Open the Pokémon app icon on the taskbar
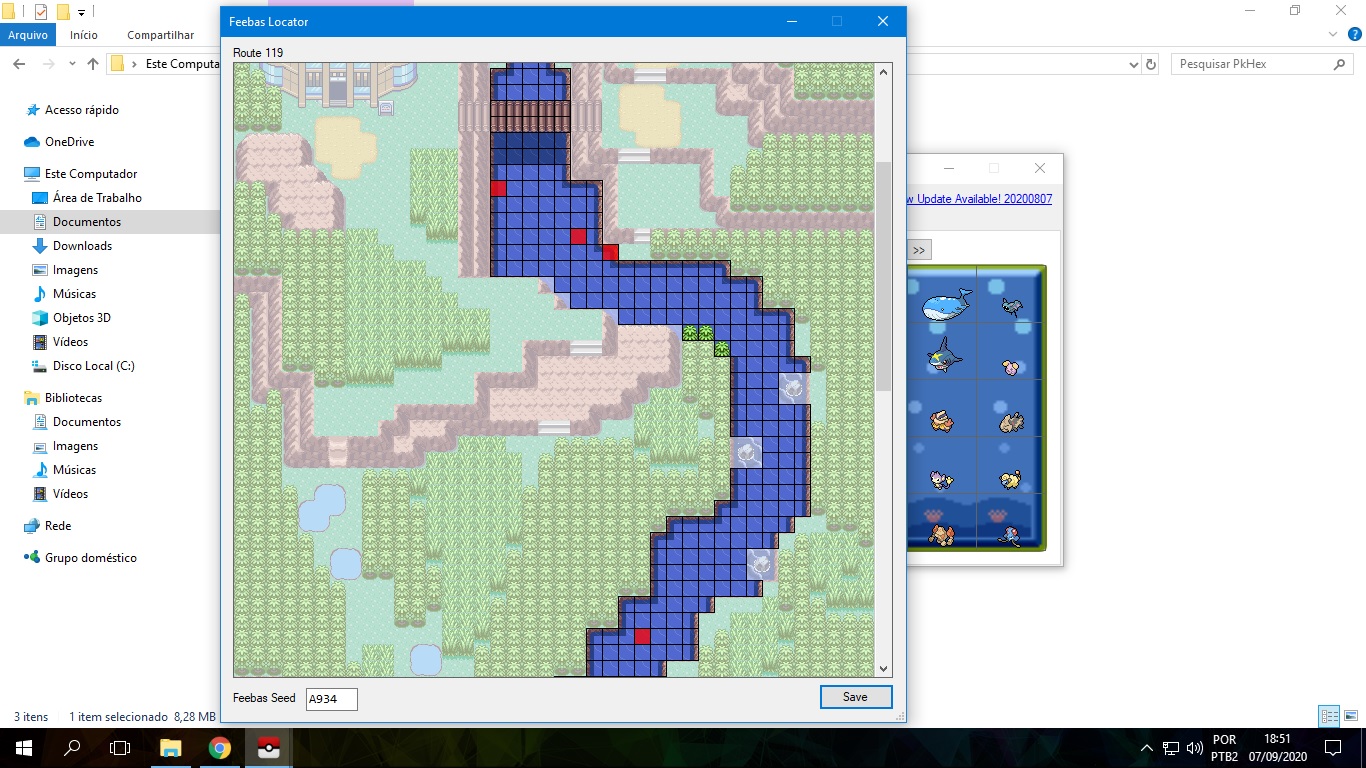This screenshot has height=768, width=1366. 267,747
